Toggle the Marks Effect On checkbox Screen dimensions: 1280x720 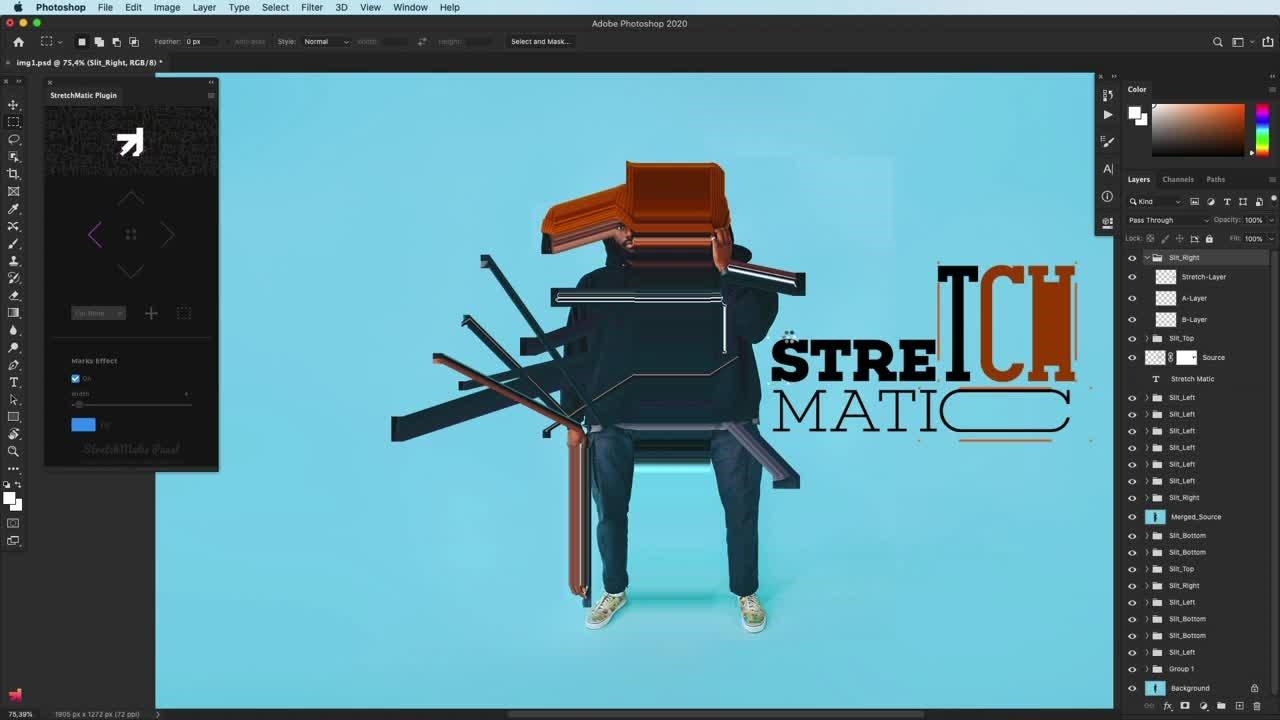(75, 379)
